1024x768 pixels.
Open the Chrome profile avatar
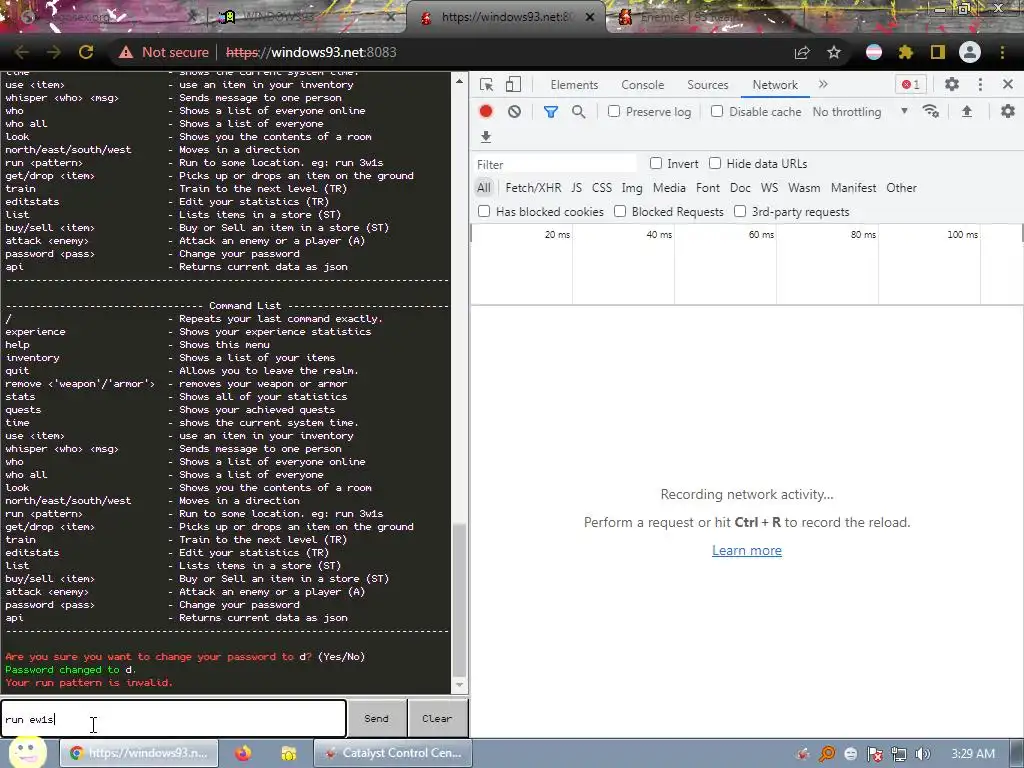click(970, 52)
